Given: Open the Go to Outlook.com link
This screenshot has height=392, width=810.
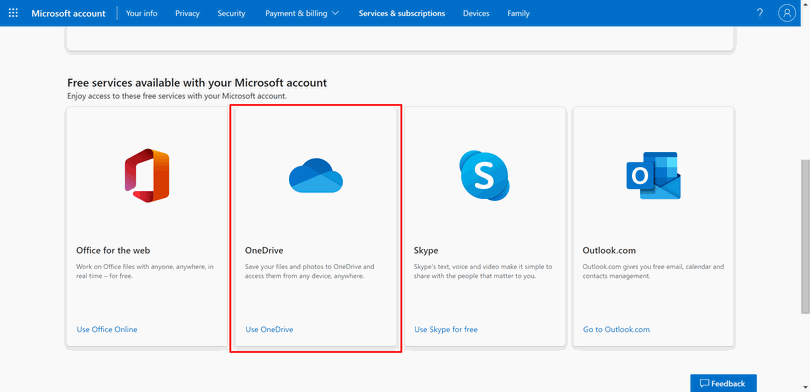Looking at the screenshot, I should pyautogui.click(x=616, y=329).
